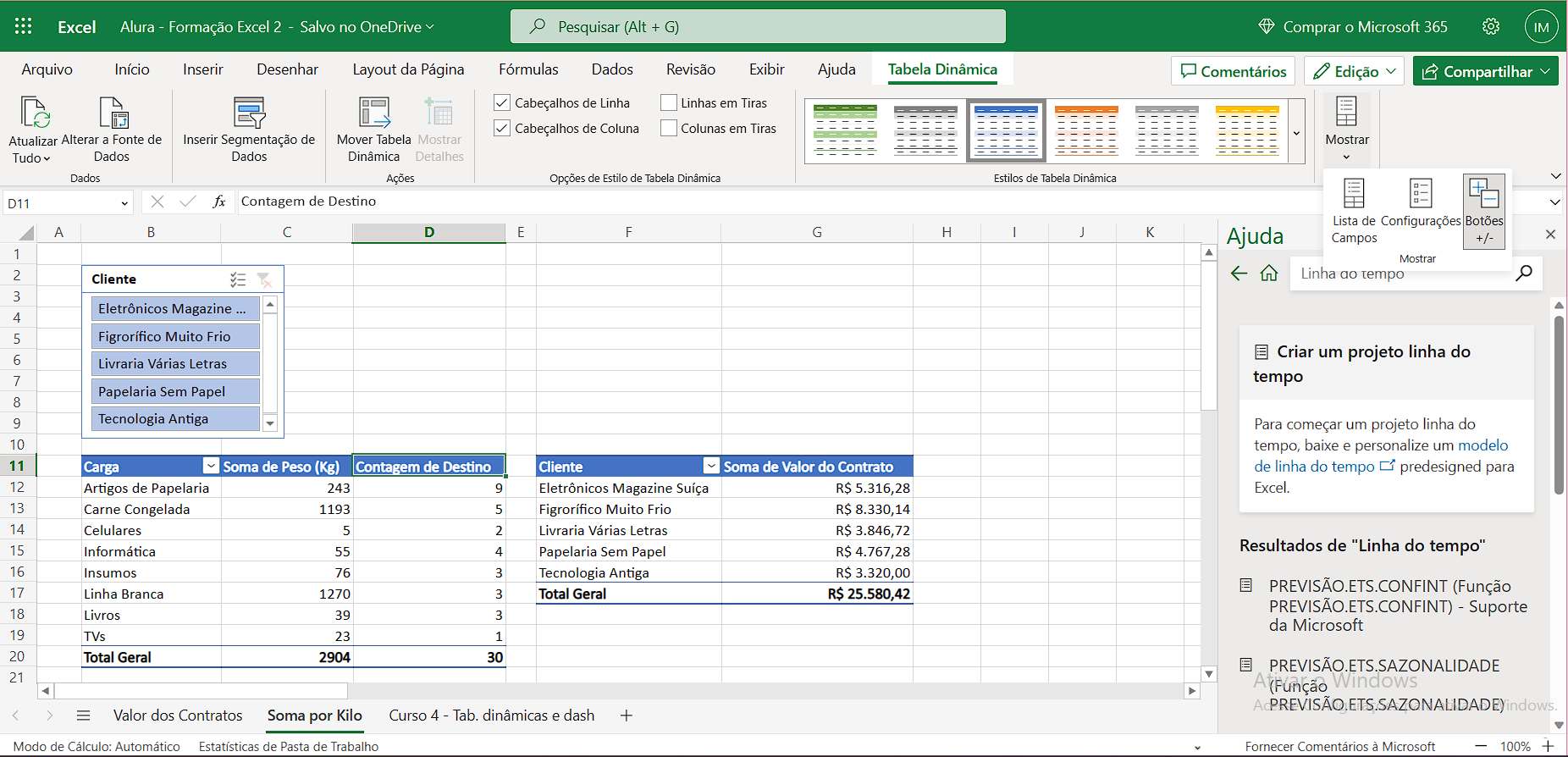
Task: Open the all sheets list icon
Action: pos(83,716)
